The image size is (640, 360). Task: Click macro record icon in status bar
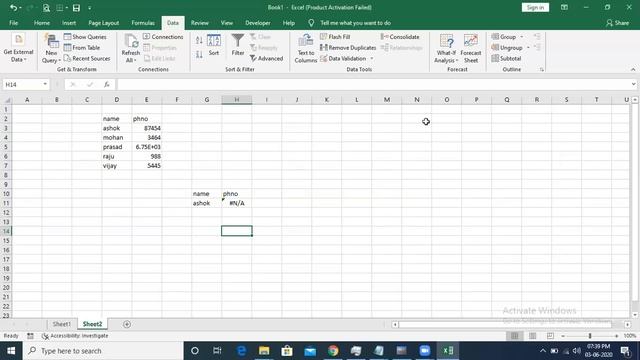[x=30, y=336]
